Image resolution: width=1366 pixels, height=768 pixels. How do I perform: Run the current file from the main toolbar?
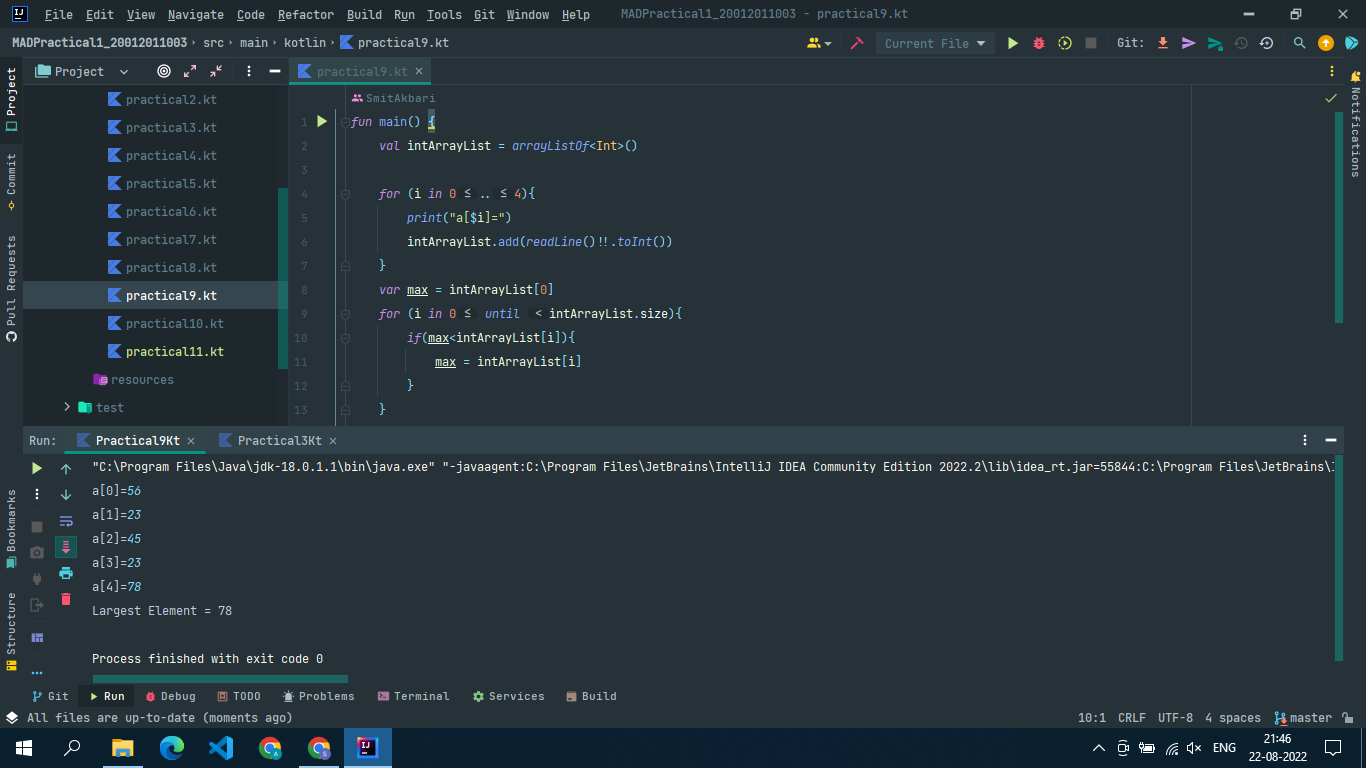point(1013,43)
